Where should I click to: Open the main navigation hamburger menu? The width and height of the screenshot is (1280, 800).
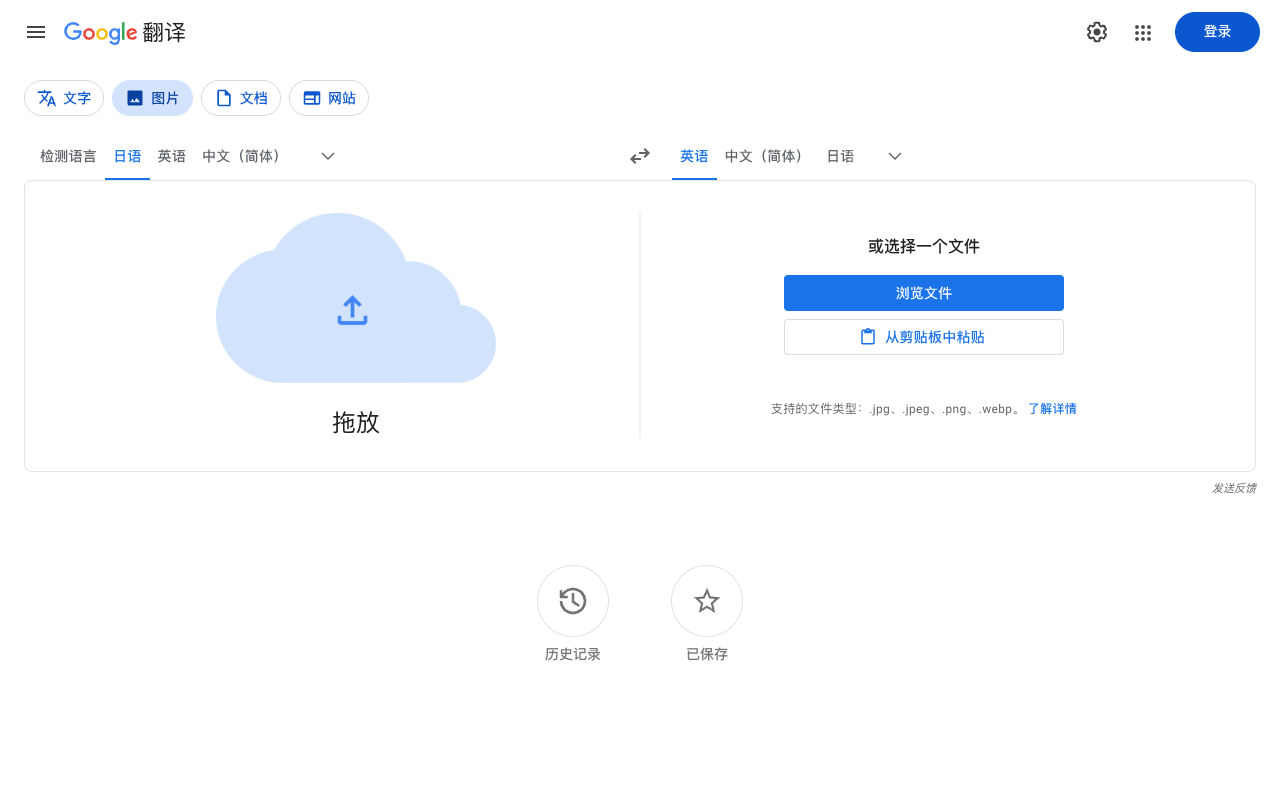tap(36, 32)
